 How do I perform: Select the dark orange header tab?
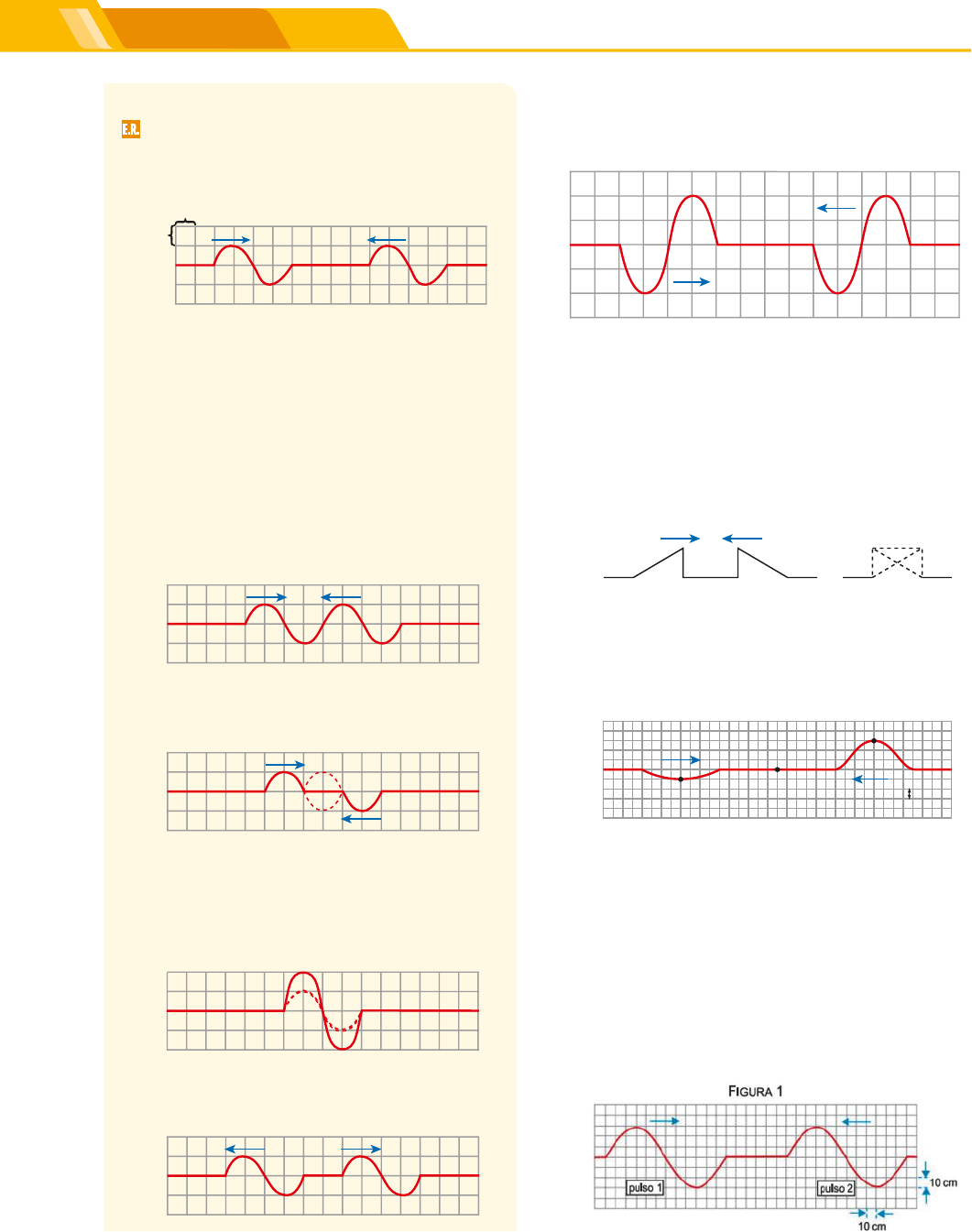tap(202, 29)
